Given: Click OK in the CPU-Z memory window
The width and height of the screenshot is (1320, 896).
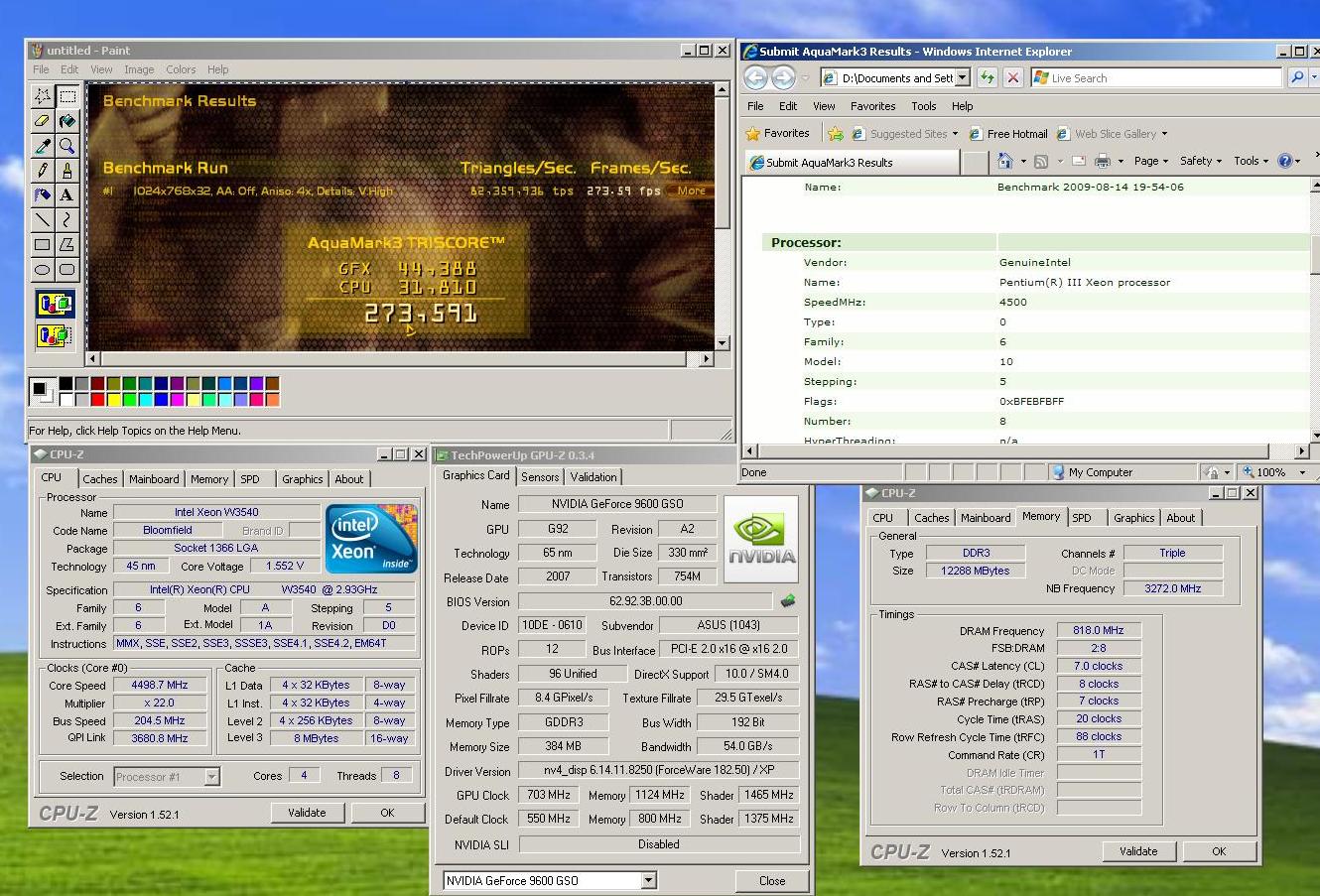Looking at the screenshot, I should click(x=1219, y=851).
